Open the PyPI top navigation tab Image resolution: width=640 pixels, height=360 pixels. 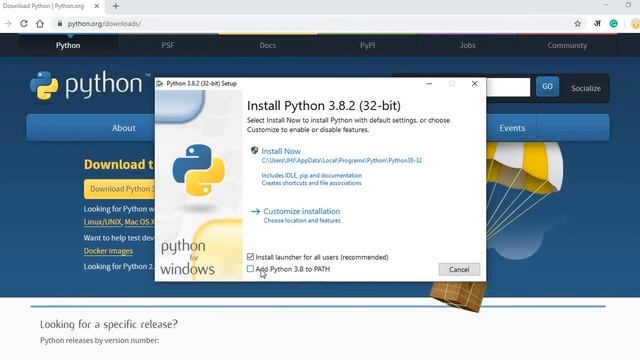[x=367, y=45]
